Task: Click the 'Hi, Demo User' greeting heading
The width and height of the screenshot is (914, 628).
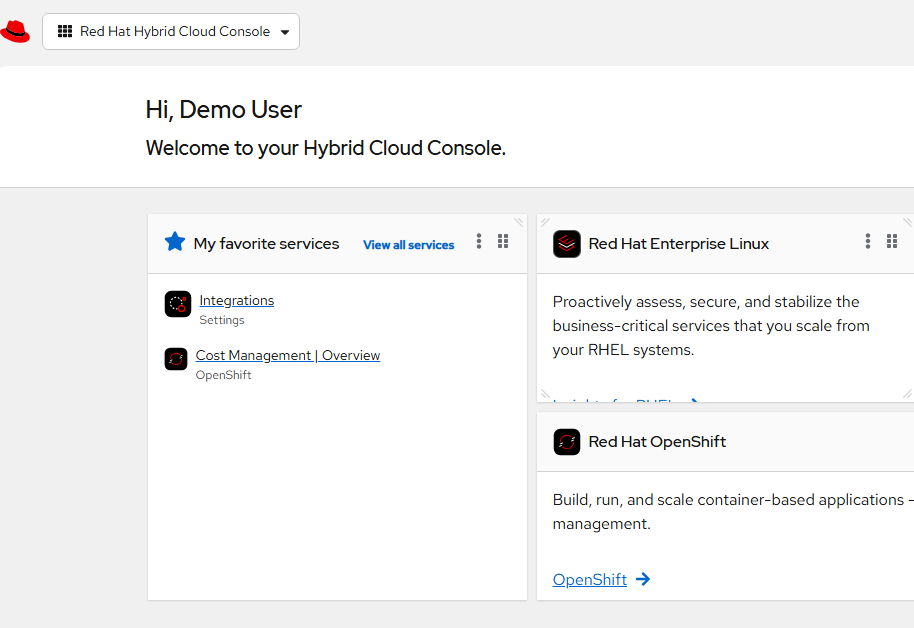Action: pyautogui.click(x=224, y=110)
